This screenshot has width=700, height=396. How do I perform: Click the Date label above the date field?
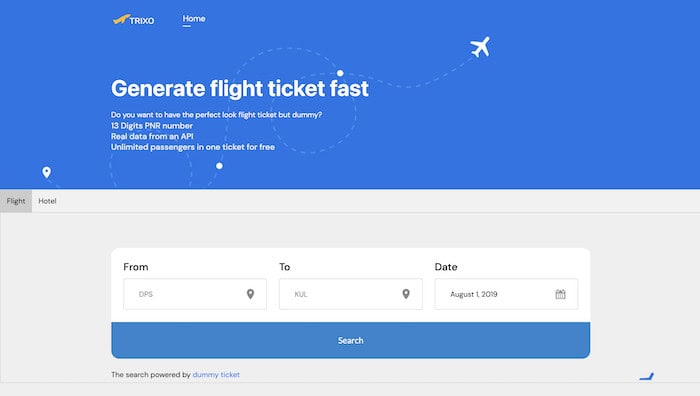click(446, 267)
